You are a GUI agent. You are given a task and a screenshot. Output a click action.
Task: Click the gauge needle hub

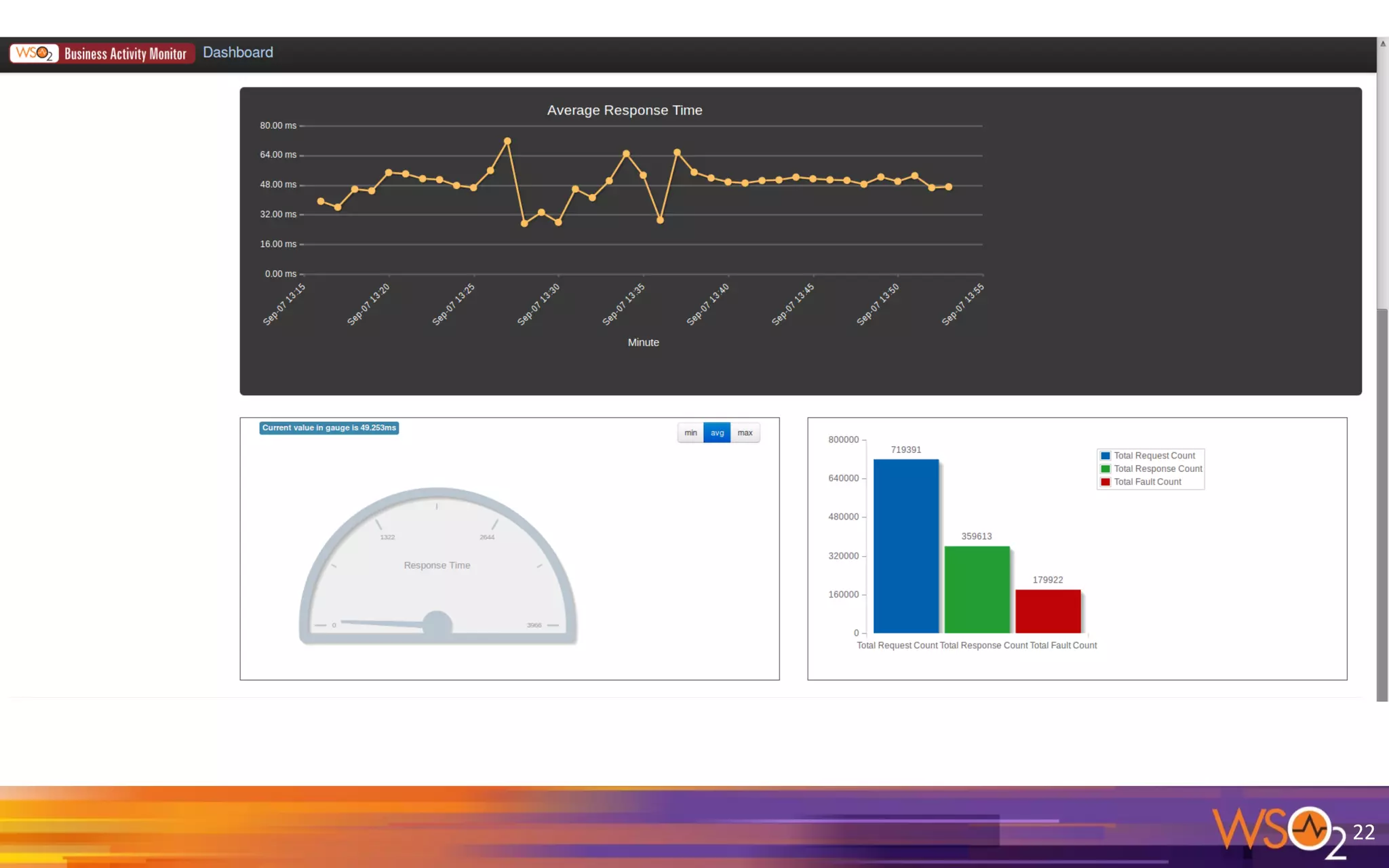(437, 625)
